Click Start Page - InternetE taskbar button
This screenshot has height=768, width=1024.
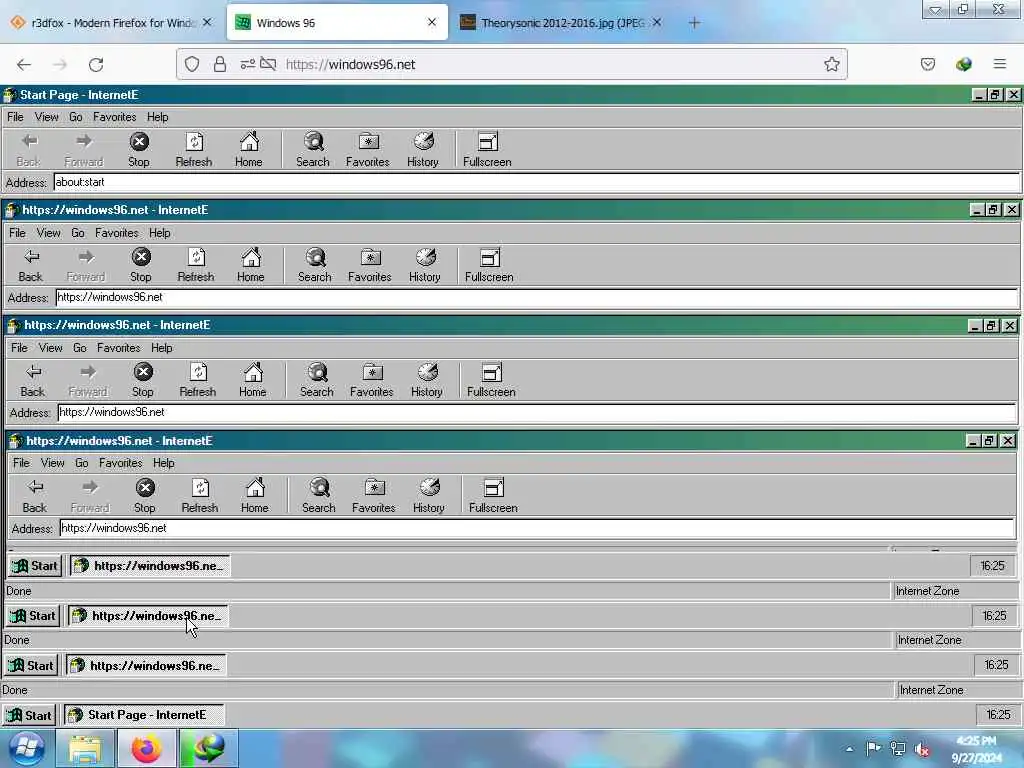click(x=144, y=715)
